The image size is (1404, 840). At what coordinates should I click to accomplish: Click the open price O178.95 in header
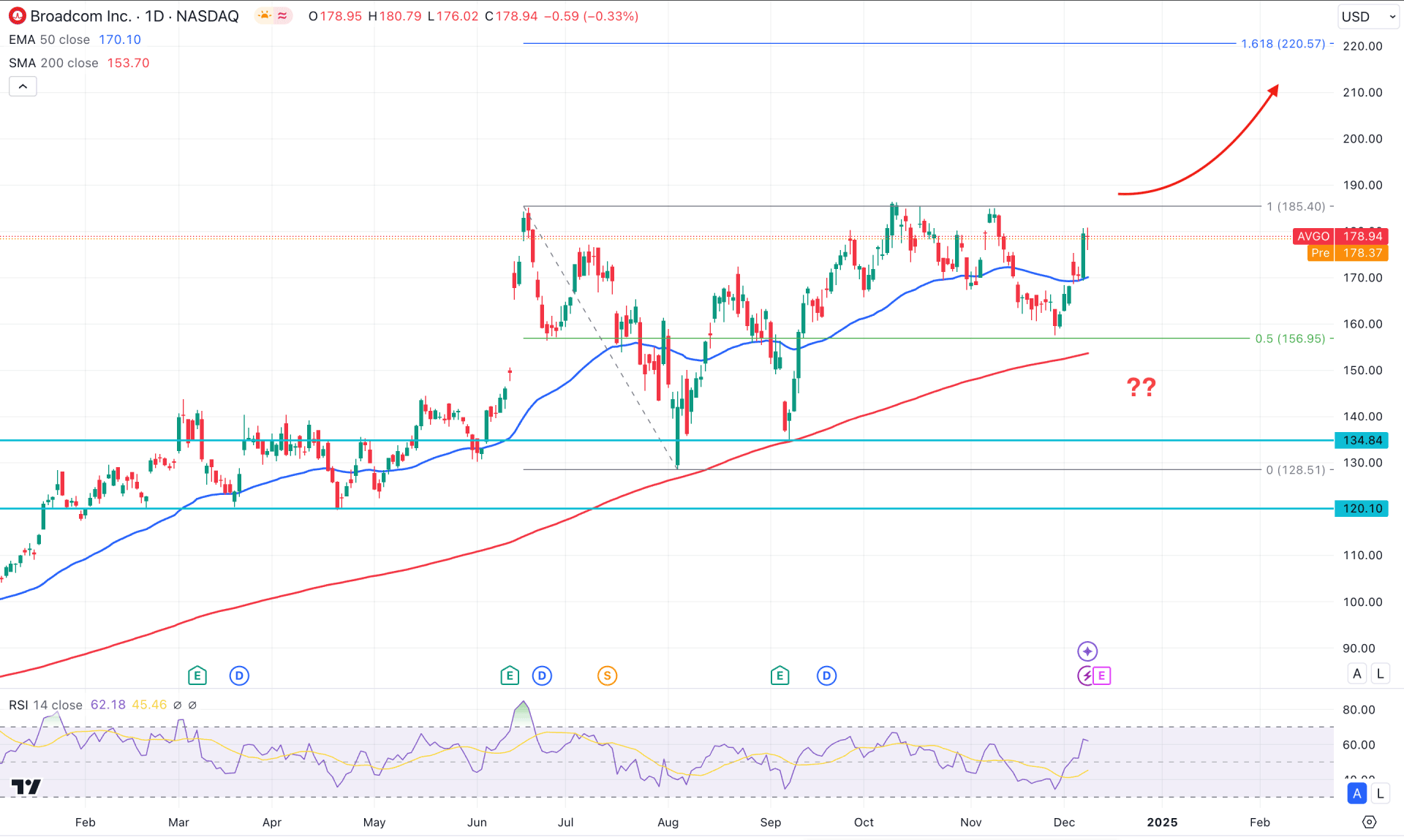[x=335, y=16]
